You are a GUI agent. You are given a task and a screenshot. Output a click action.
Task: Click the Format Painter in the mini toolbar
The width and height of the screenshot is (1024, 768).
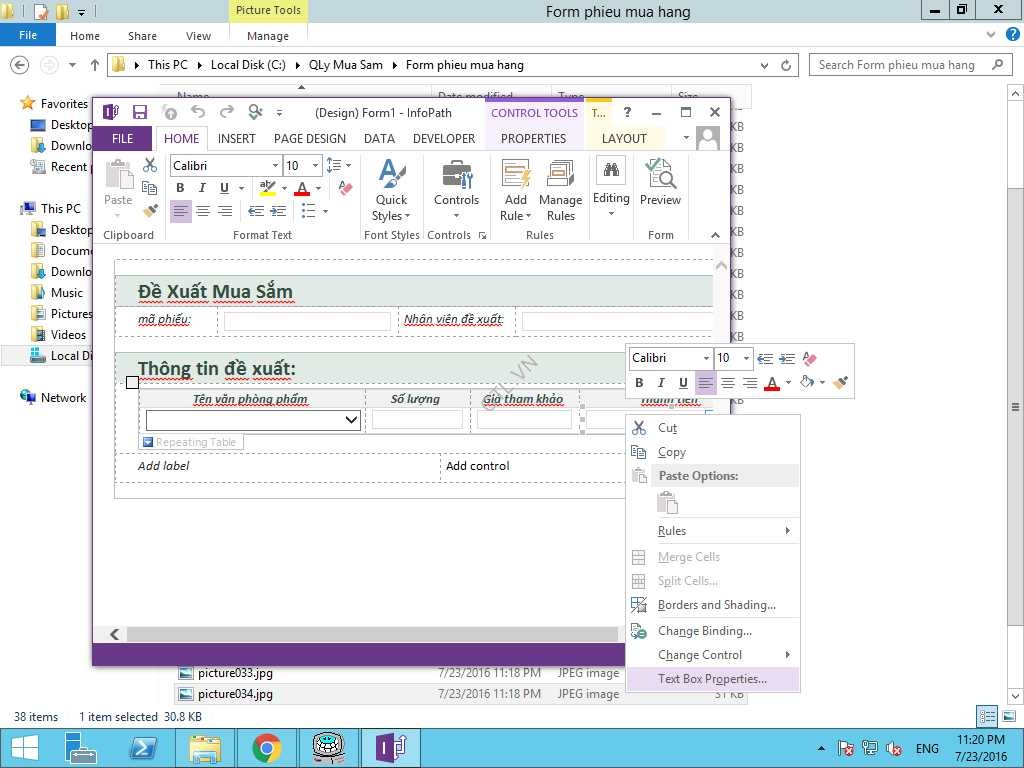(x=840, y=383)
